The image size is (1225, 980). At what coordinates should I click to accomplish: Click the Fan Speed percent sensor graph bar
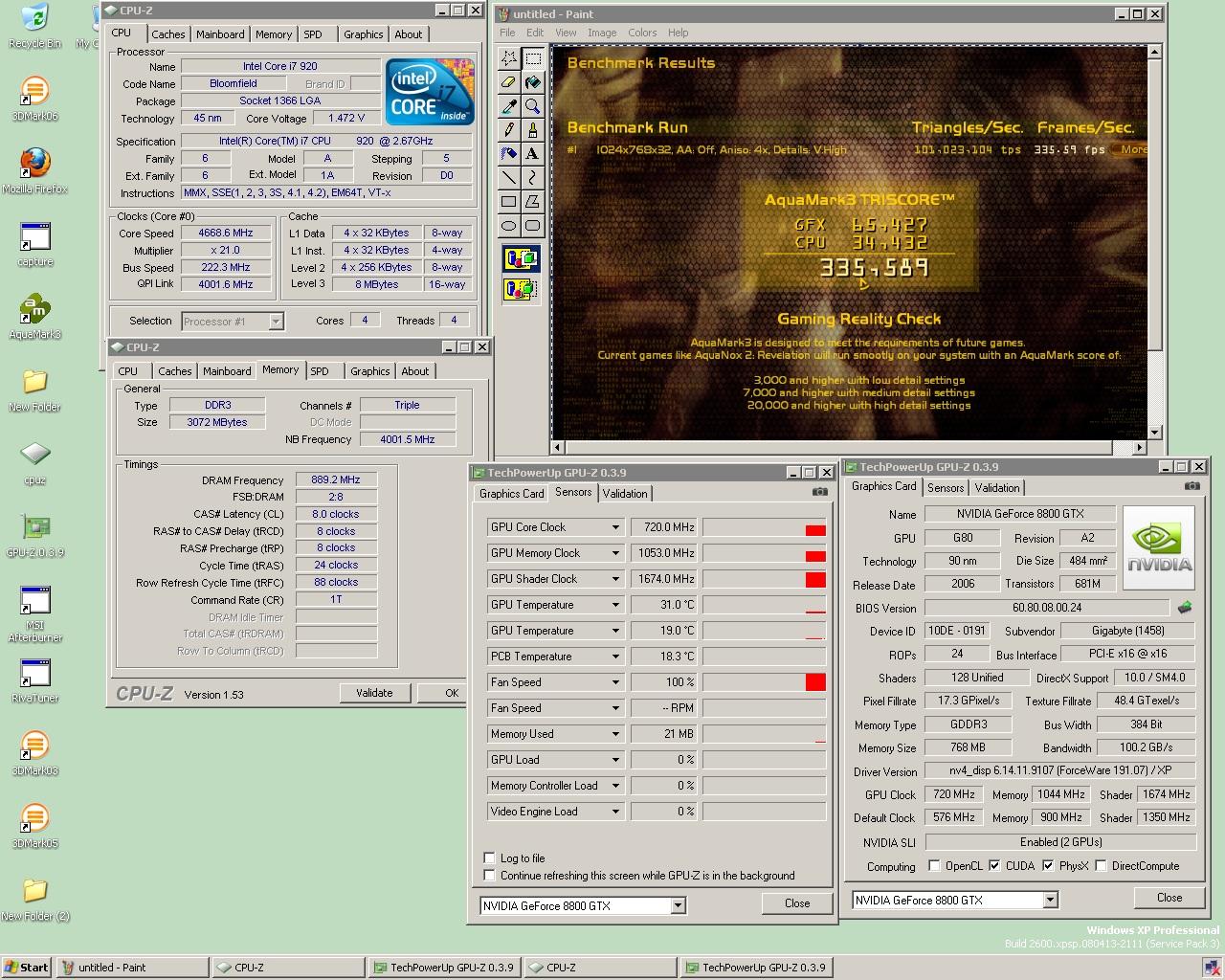coord(764,682)
